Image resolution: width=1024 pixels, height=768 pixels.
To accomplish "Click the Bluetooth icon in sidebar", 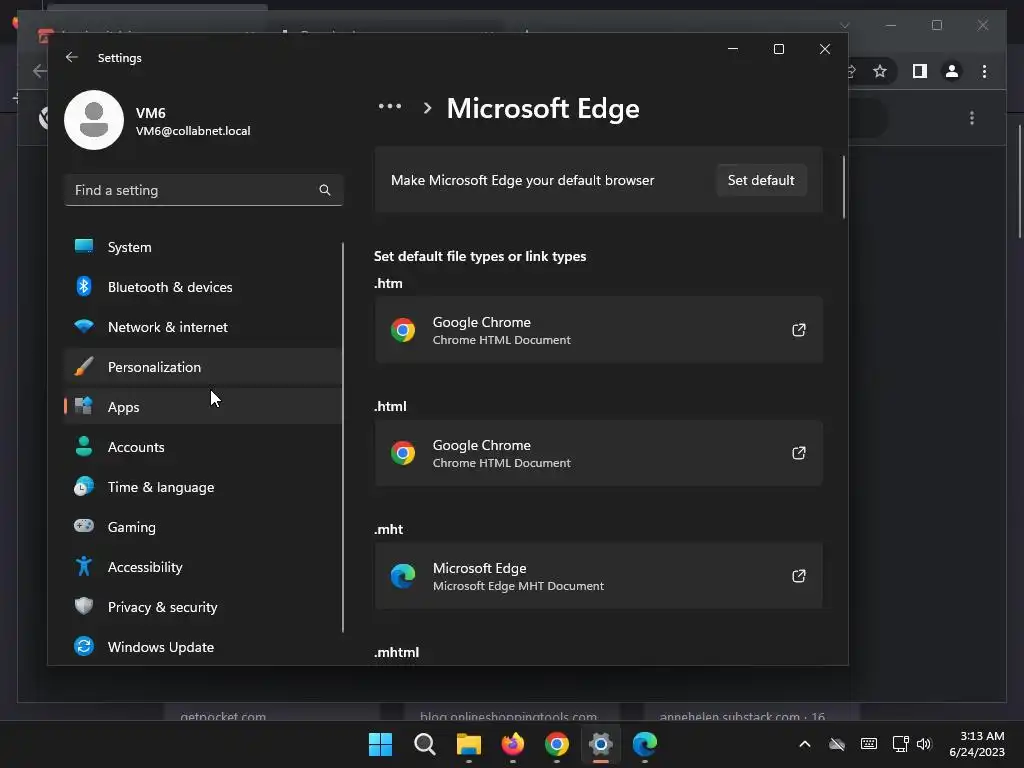I will [84, 286].
